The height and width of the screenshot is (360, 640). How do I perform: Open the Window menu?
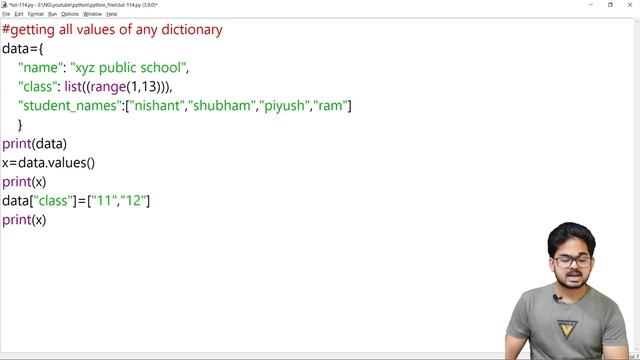(x=92, y=14)
